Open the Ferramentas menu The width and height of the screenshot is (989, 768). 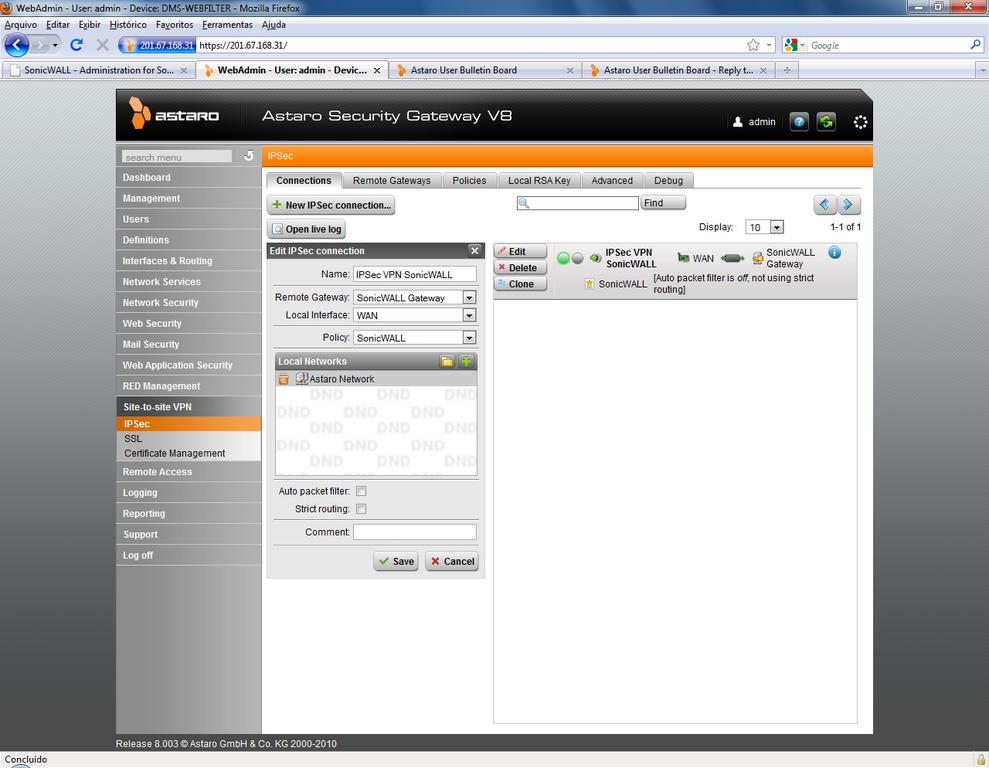coord(227,25)
